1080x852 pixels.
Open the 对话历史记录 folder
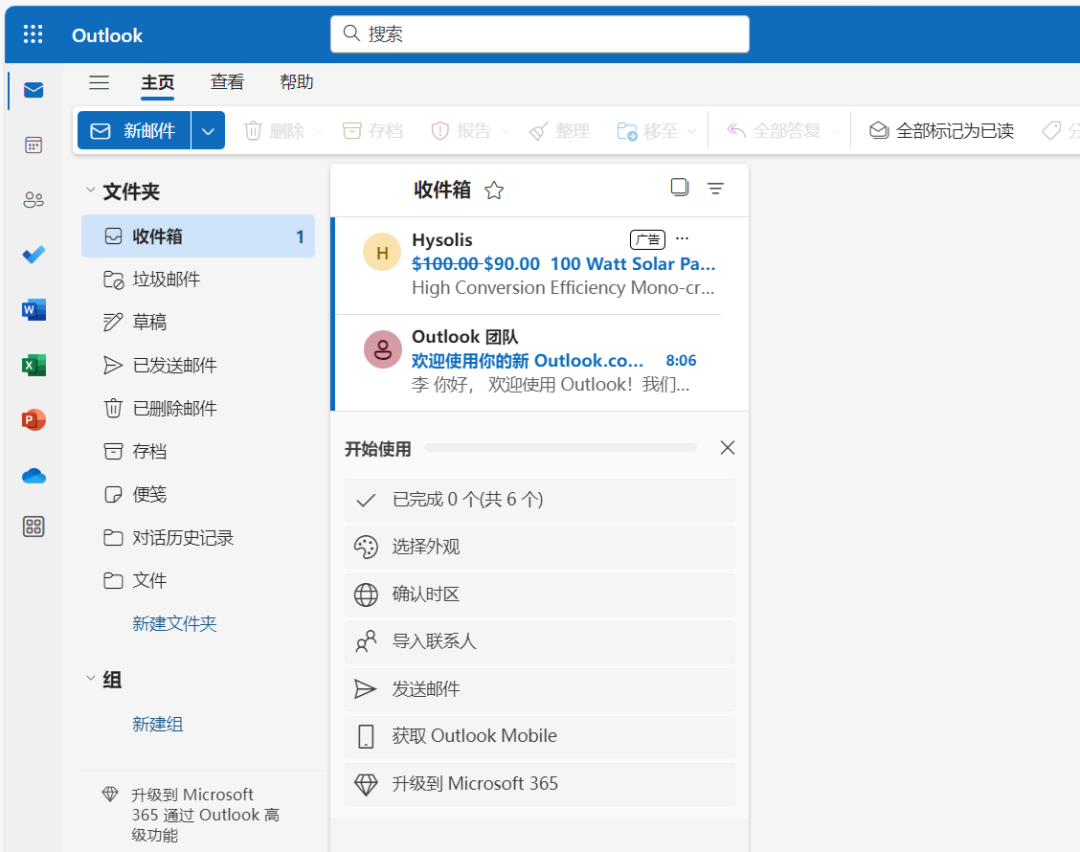coord(198,537)
